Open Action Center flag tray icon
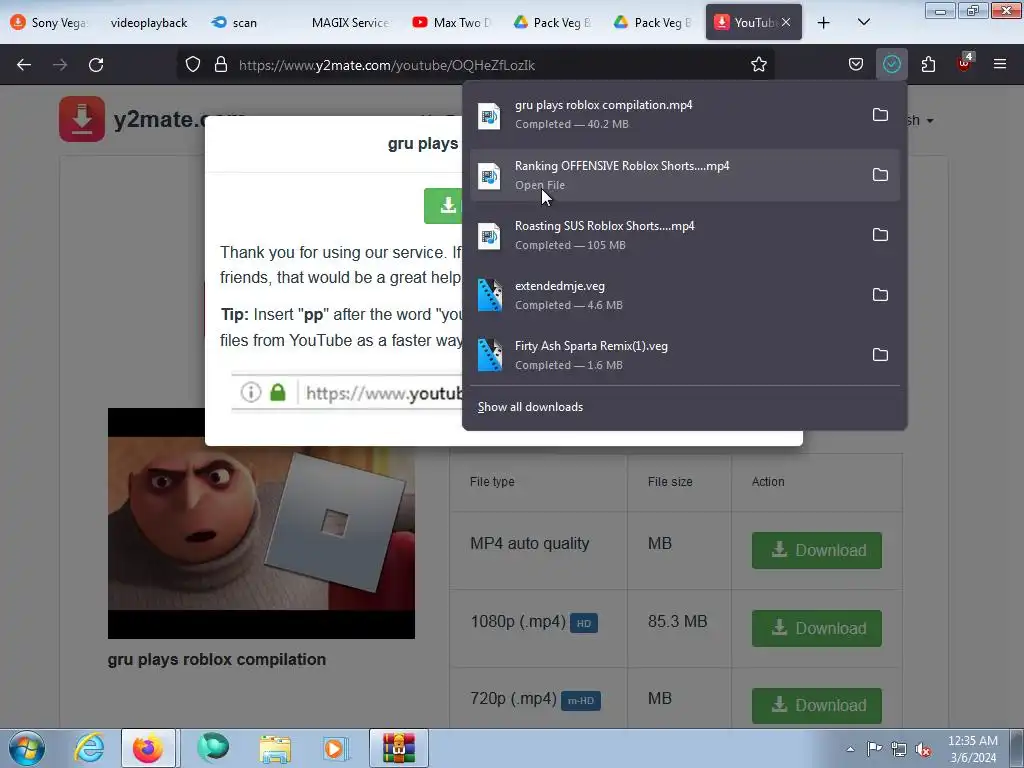The height and width of the screenshot is (768, 1024). click(874, 749)
